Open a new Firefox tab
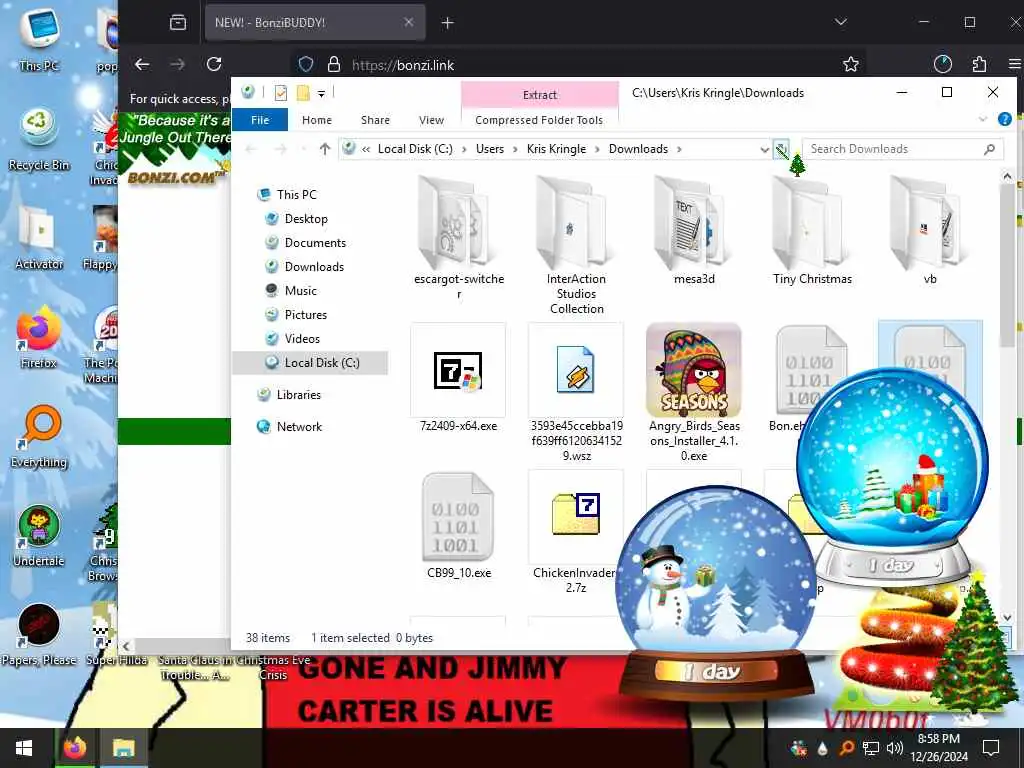 coord(447,23)
